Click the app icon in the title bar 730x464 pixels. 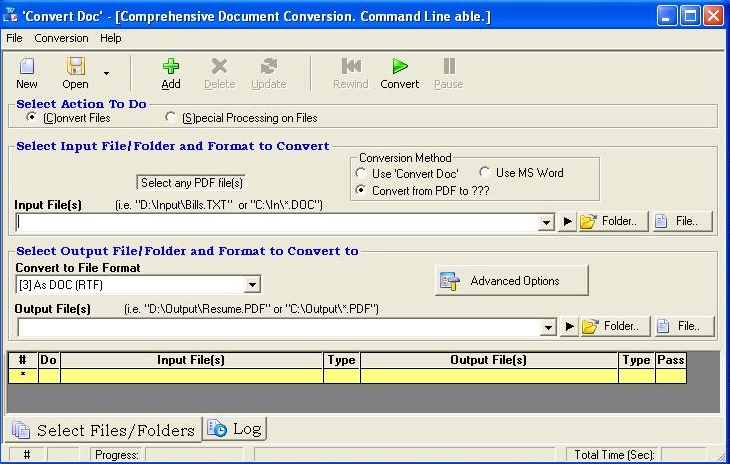(10, 15)
